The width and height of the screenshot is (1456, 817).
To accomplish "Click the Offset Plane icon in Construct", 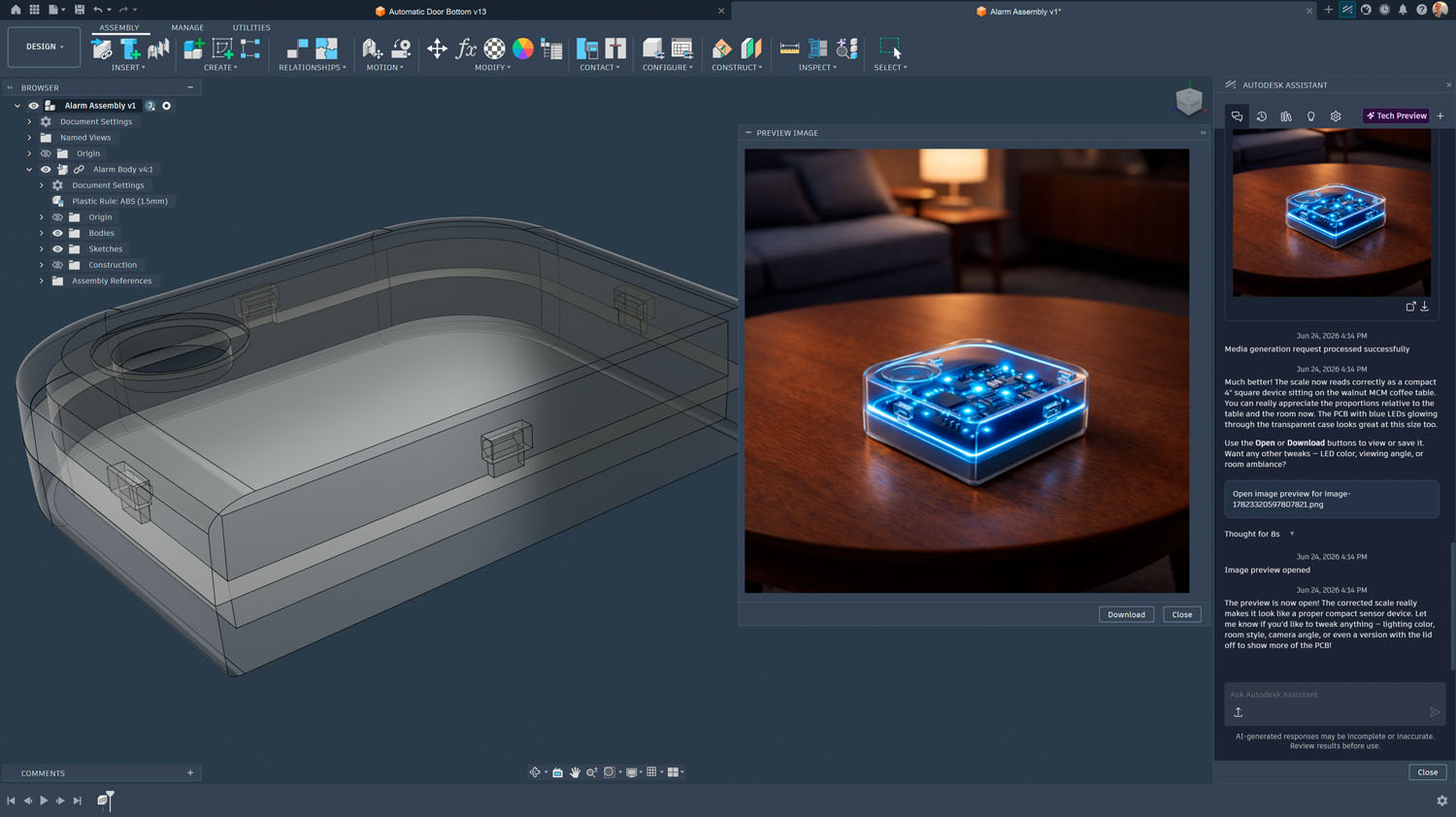I will coord(721,49).
